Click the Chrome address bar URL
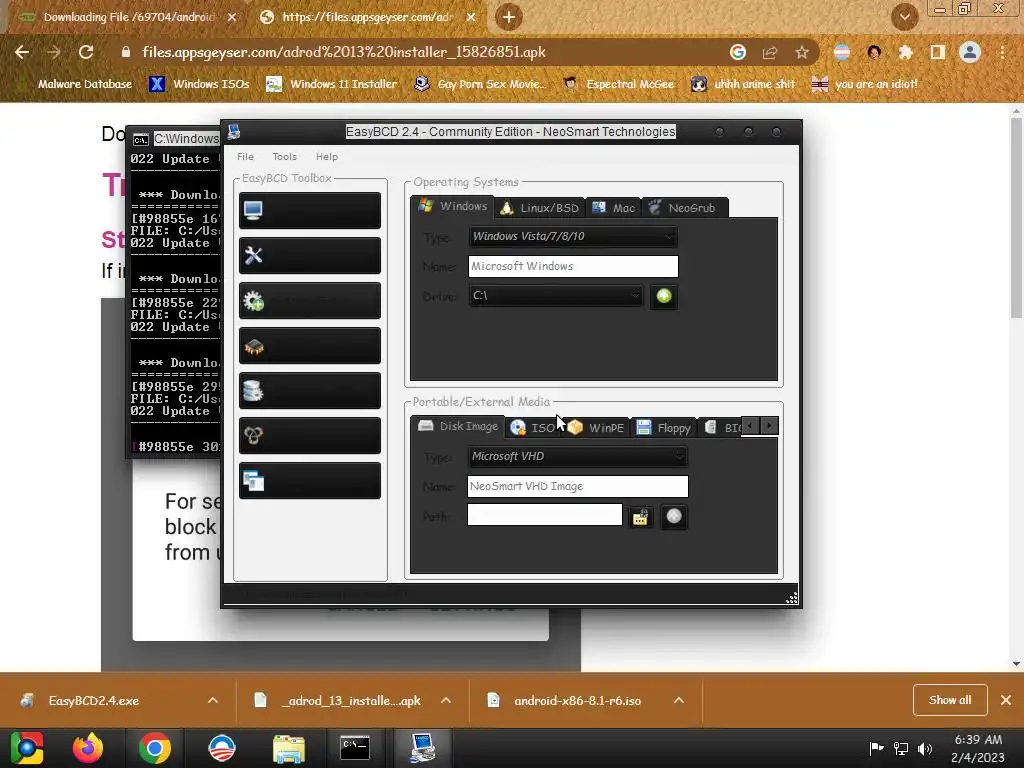This screenshot has width=1024, height=768. (344, 52)
